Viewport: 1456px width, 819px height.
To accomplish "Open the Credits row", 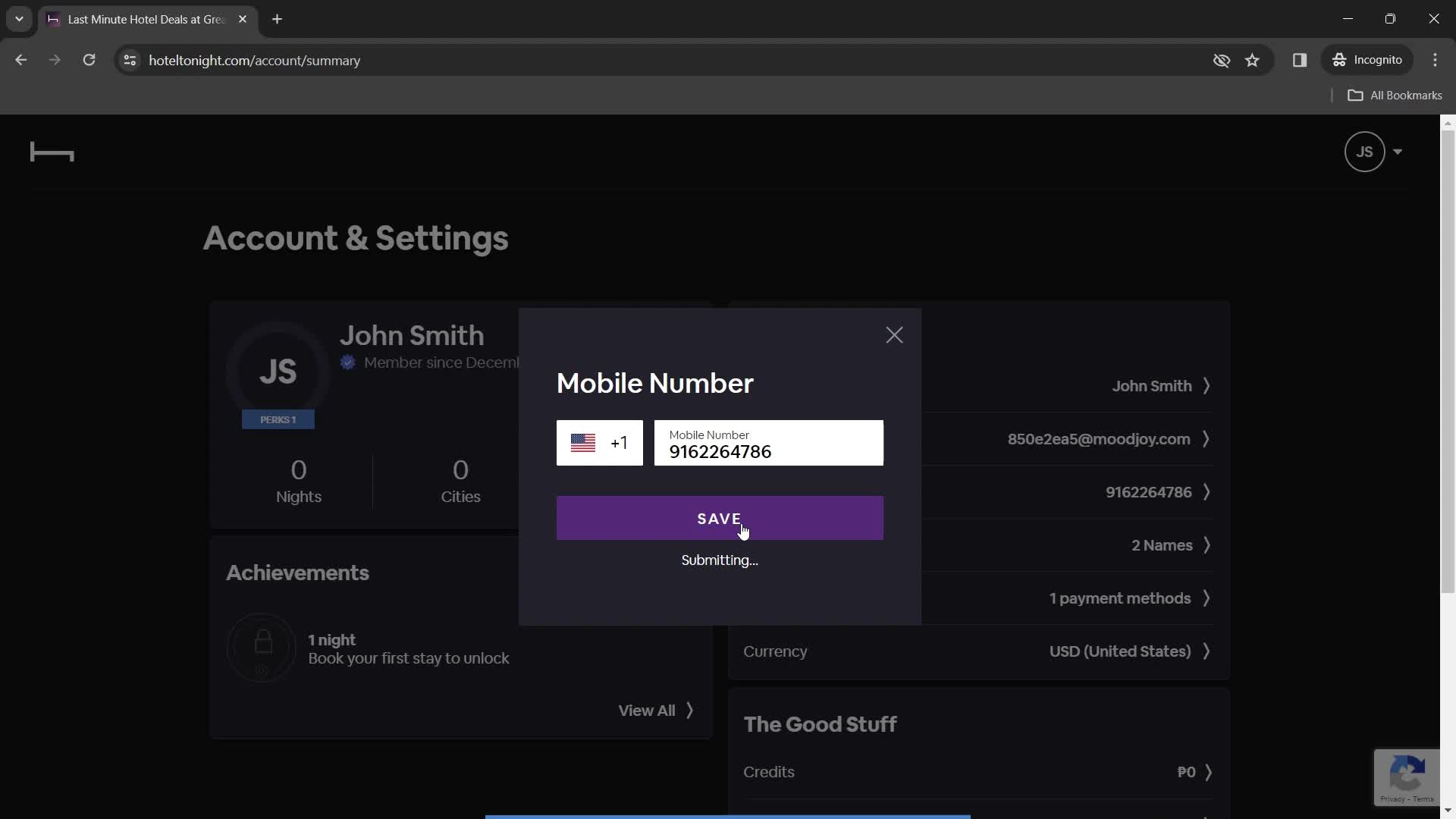I will (x=978, y=772).
